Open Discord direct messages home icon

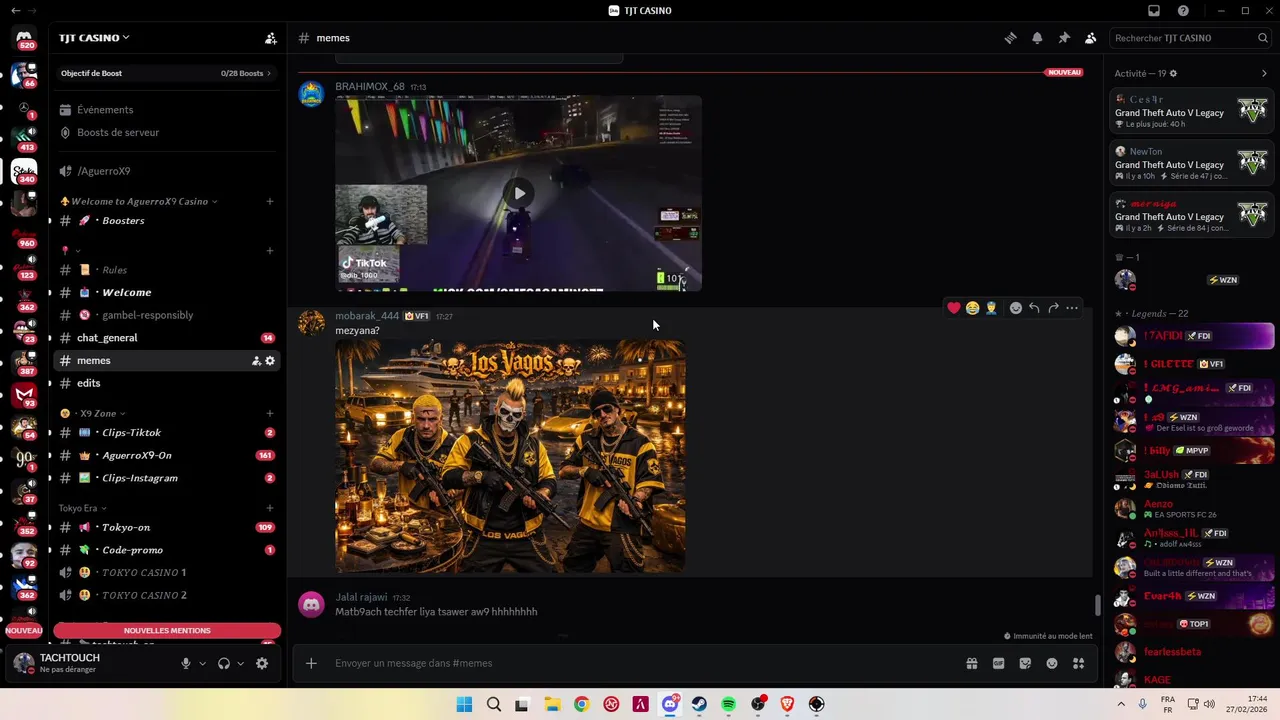tap(24, 38)
